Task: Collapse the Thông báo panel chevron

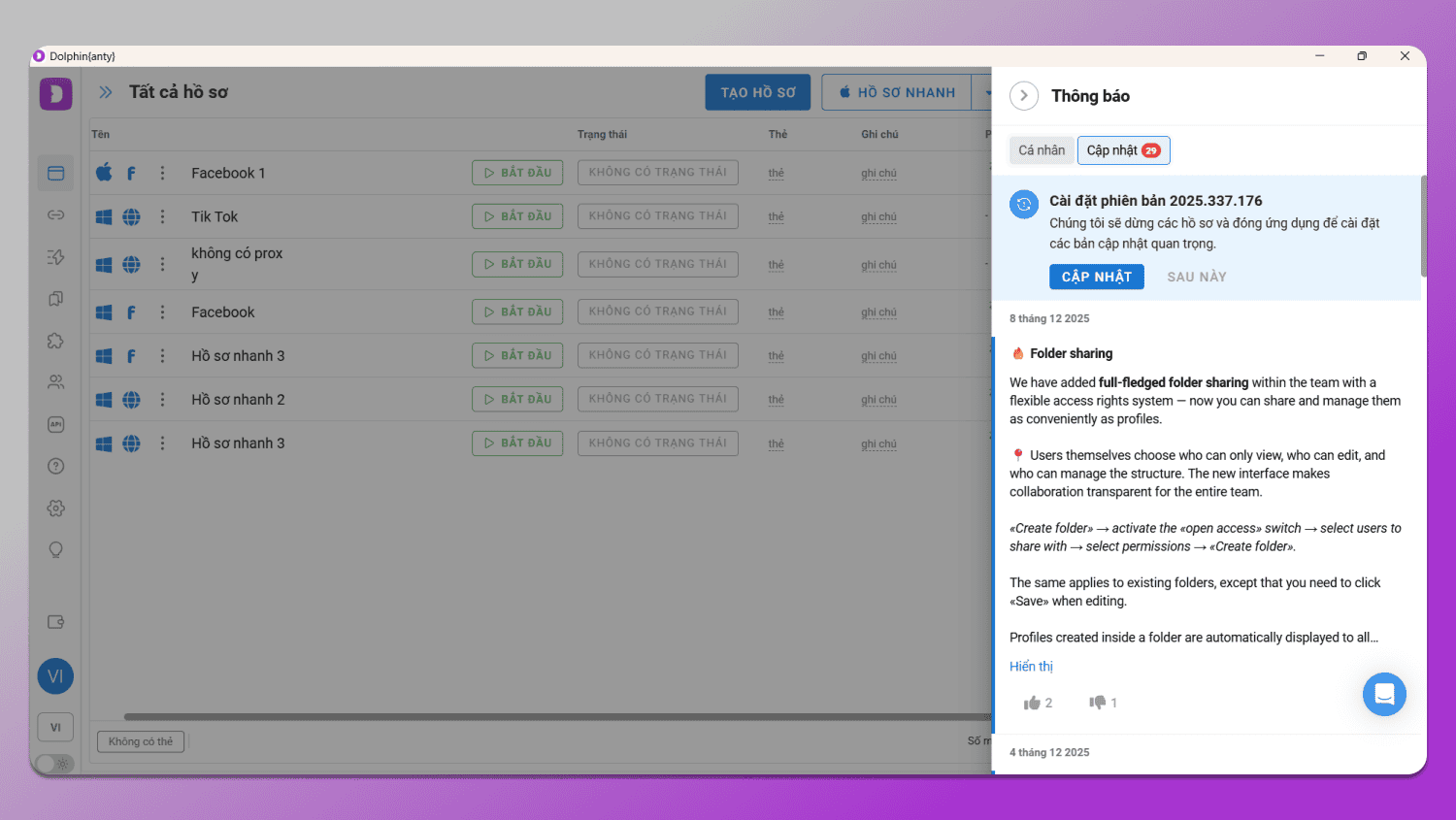Action: 1024,96
